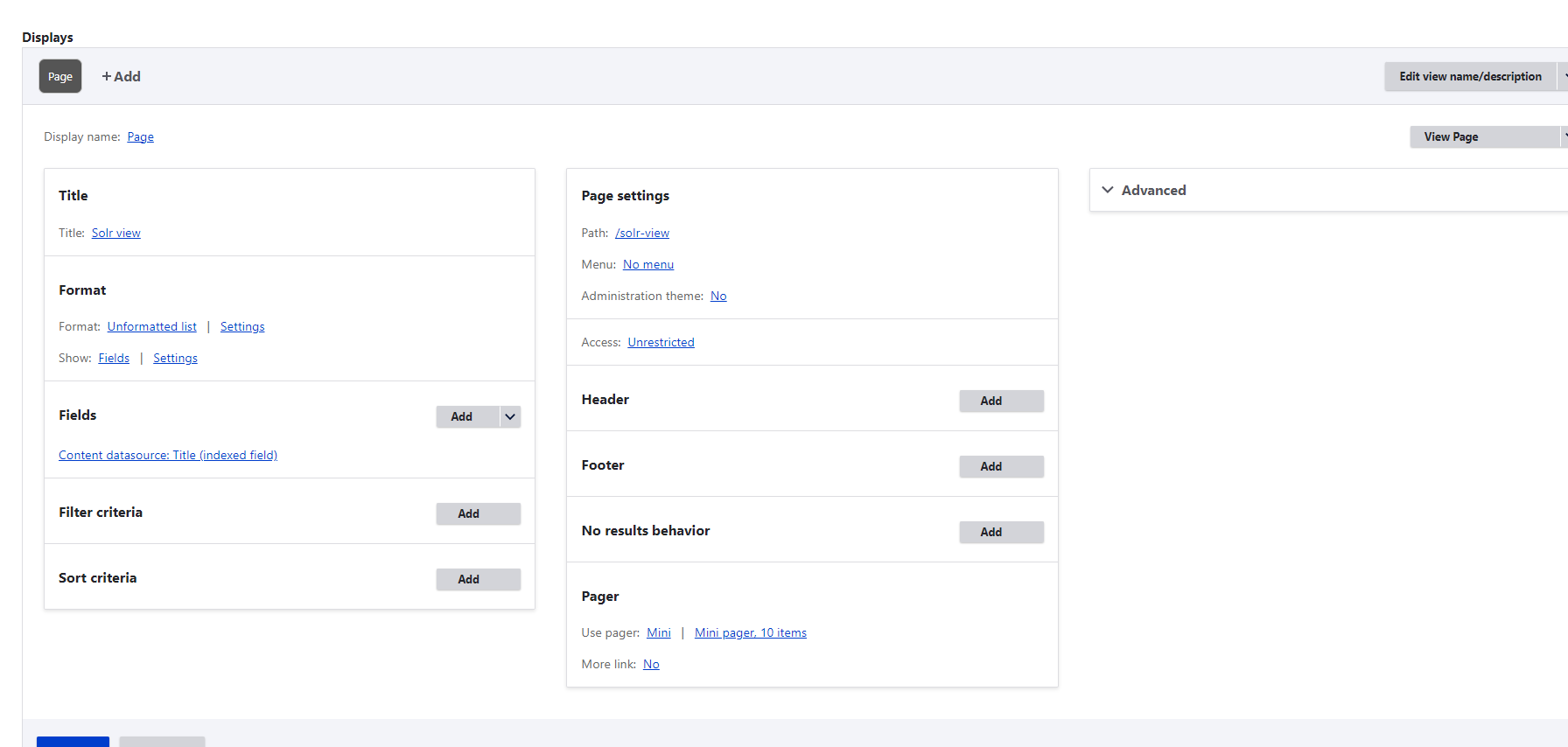Screen dimensions: 1568x747
Task: Add a No results behavior
Action: pos(1001,532)
